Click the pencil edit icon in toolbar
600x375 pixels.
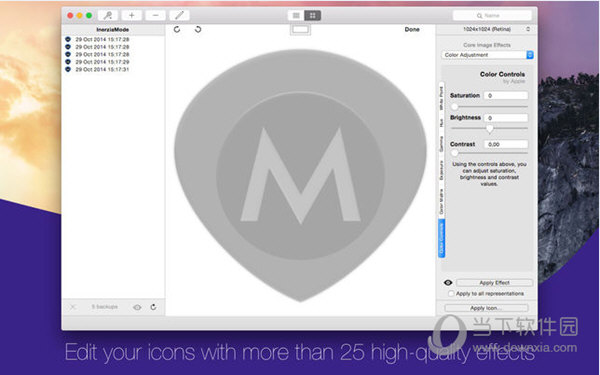point(179,15)
